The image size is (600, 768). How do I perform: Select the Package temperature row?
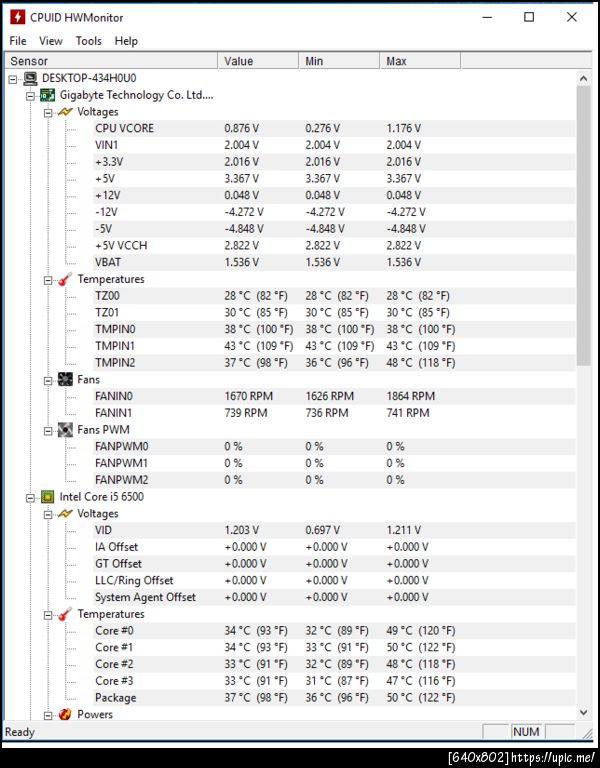point(115,697)
